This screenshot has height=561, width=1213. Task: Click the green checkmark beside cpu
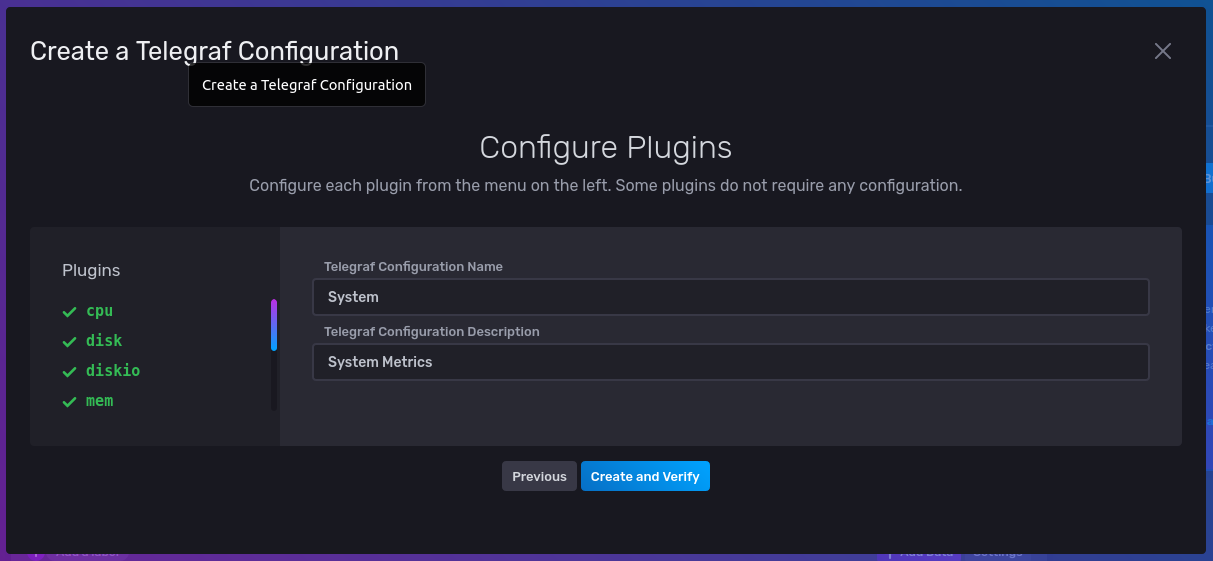pos(69,312)
